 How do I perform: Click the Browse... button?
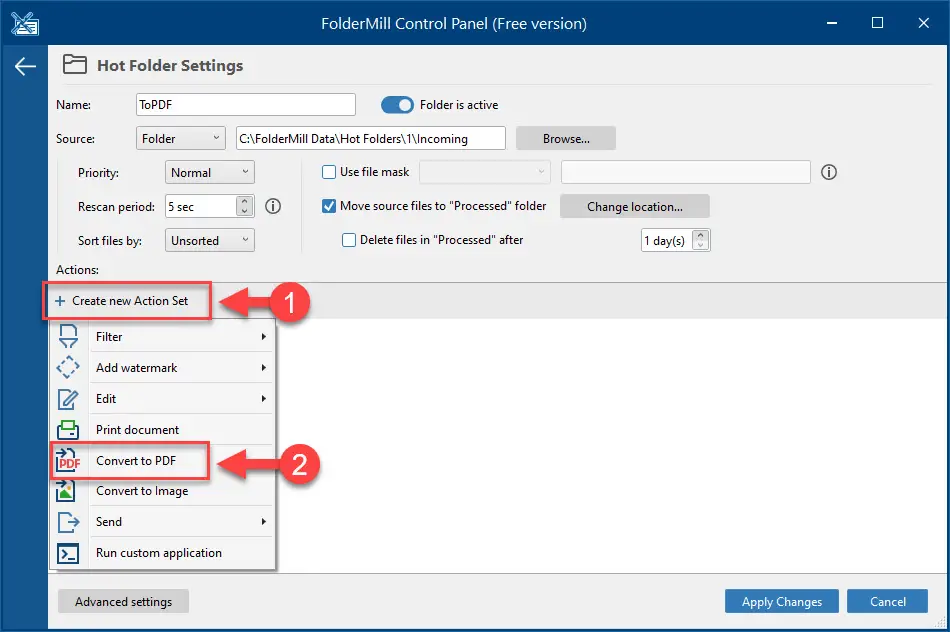point(566,138)
